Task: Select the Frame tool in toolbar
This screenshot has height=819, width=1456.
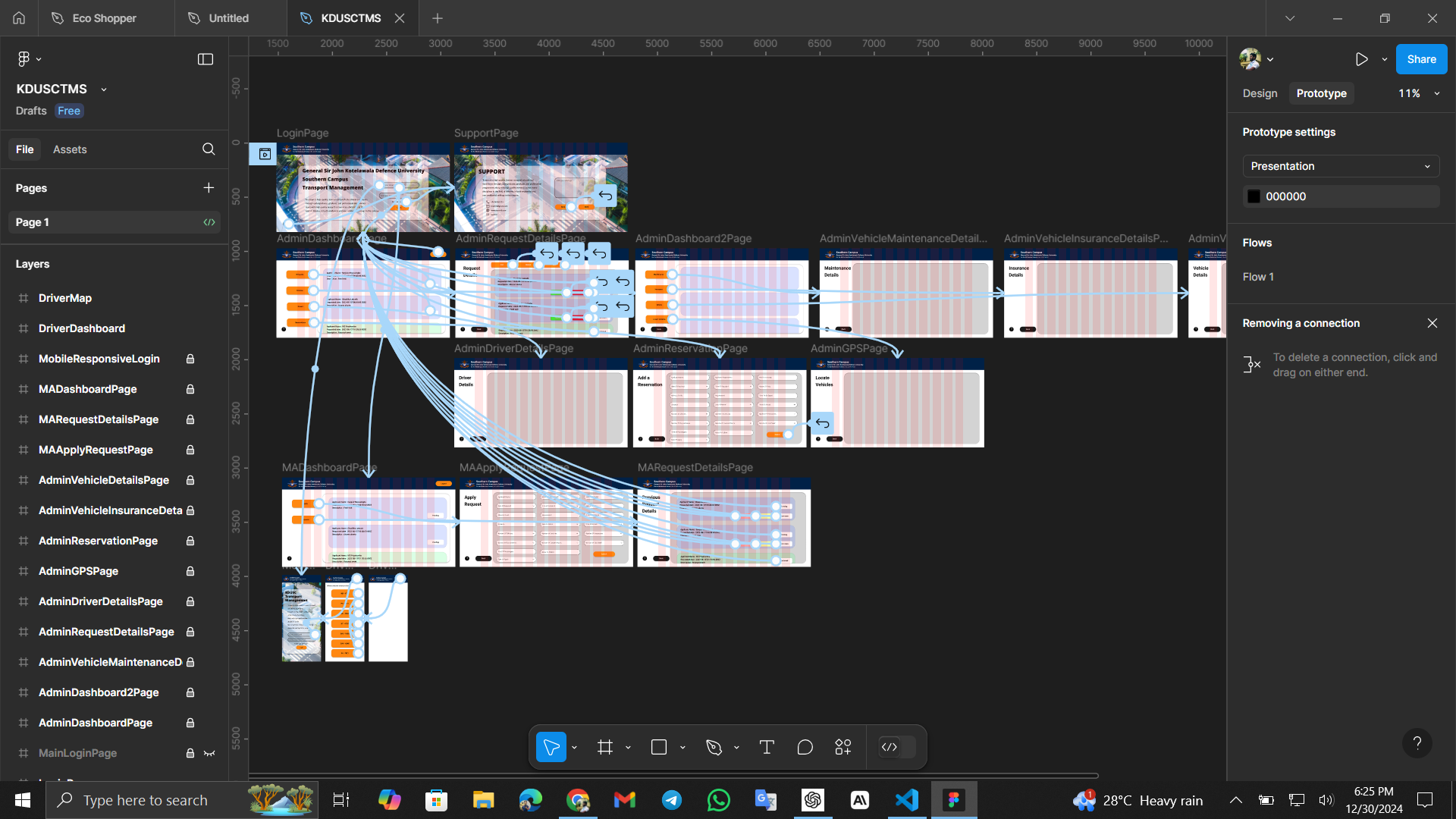Action: (x=604, y=748)
